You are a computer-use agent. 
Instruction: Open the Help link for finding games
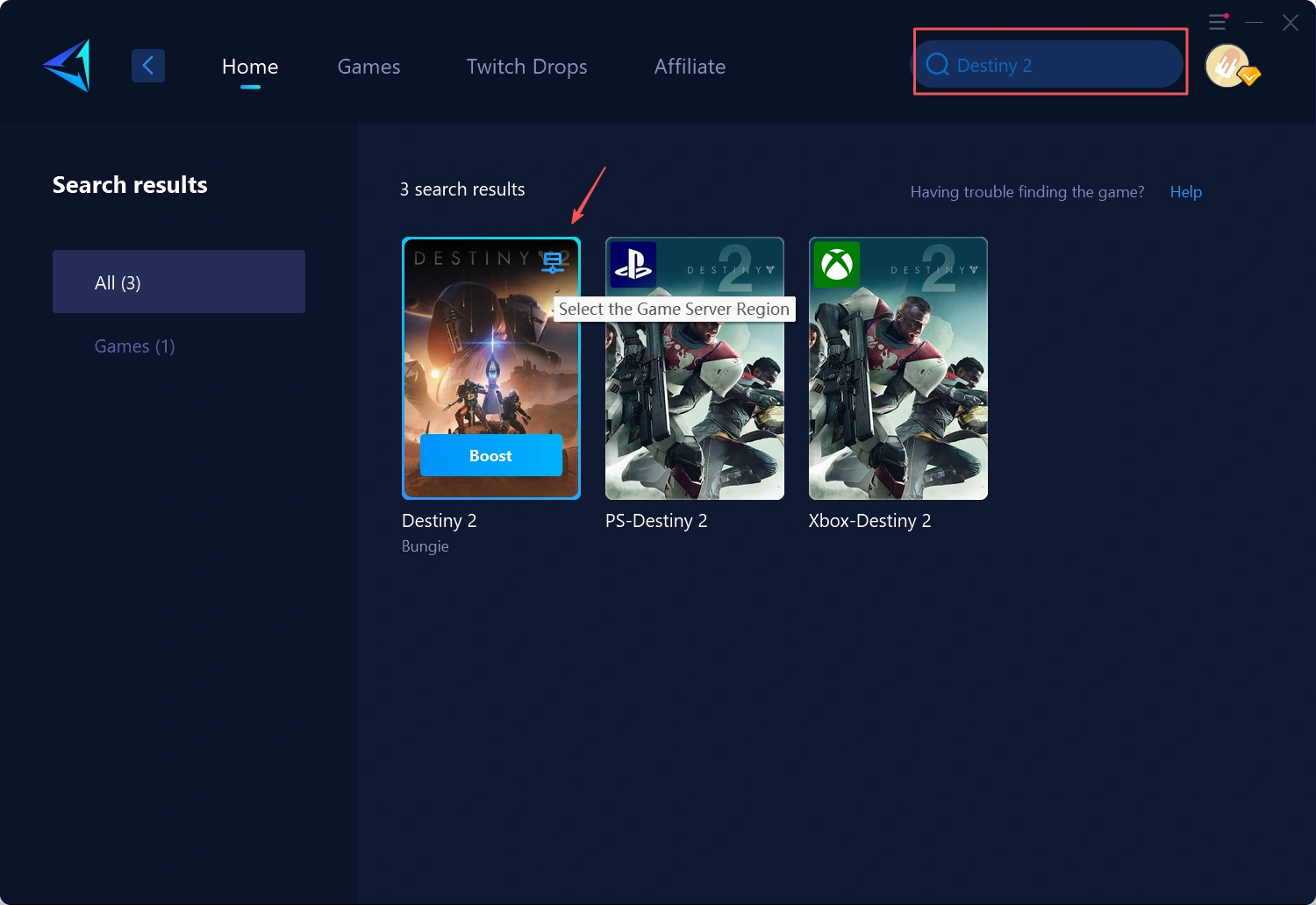tap(1185, 191)
